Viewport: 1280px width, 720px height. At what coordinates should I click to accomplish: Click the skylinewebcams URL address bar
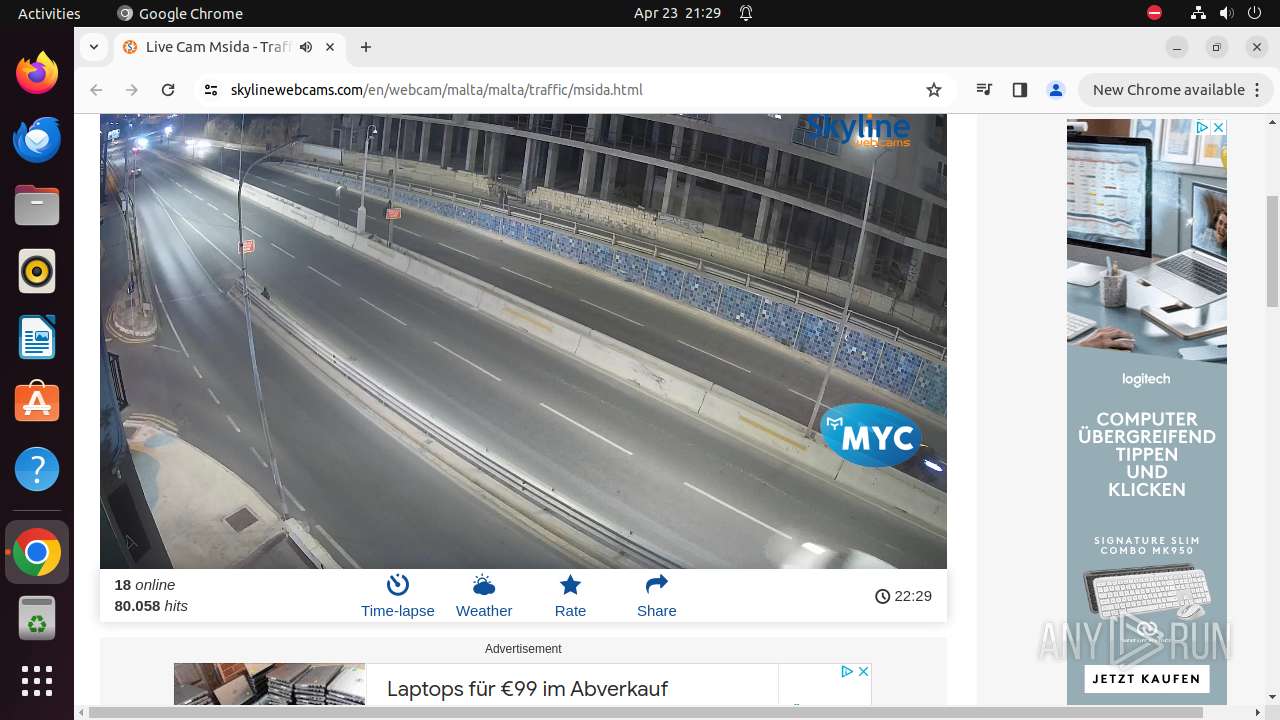coord(437,90)
